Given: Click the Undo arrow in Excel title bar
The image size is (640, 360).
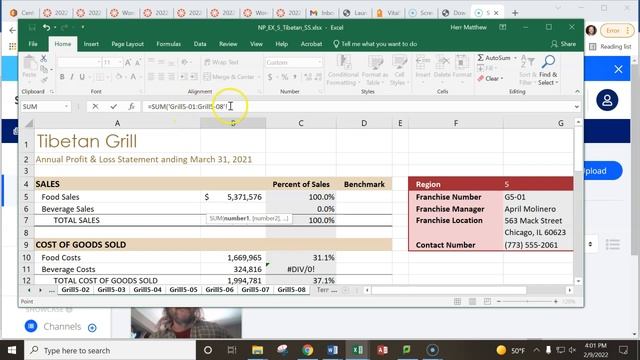Looking at the screenshot, I should pos(46,28).
